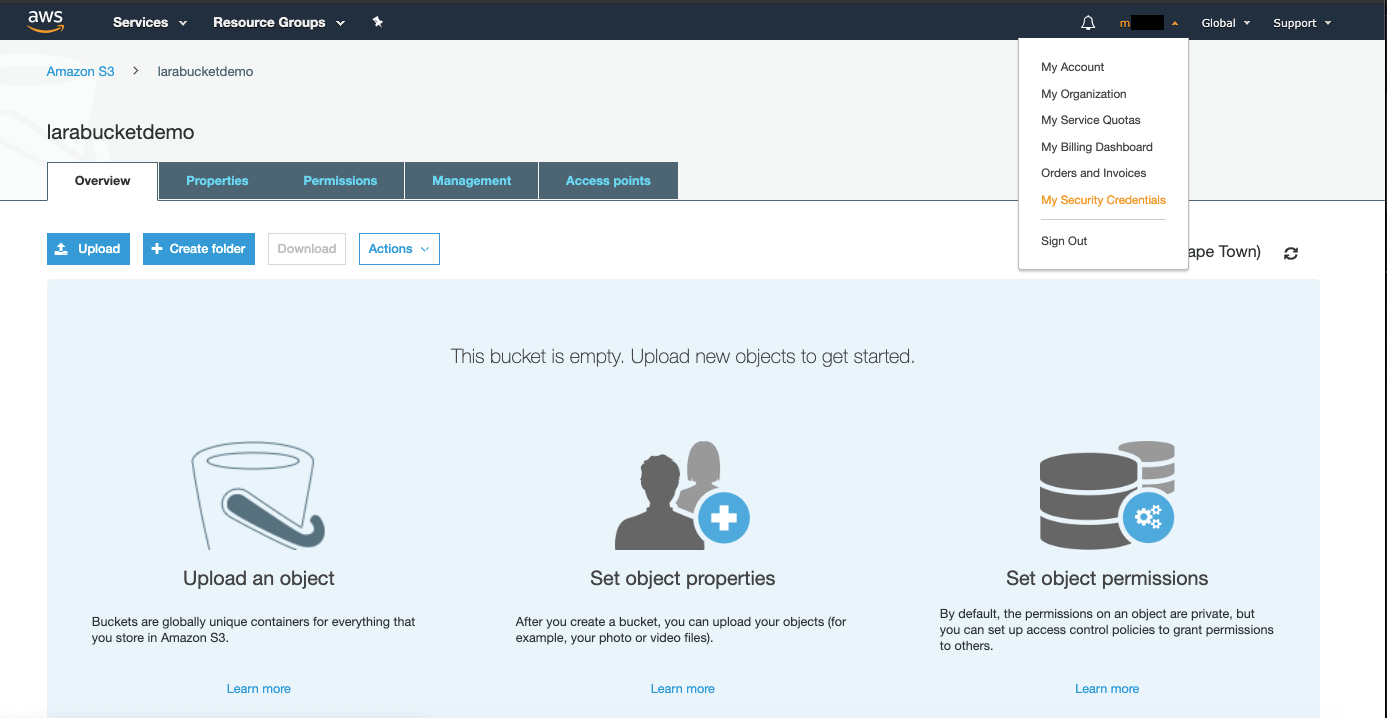Click the Upload button
1387x718 pixels.
pyautogui.click(x=88, y=248)
